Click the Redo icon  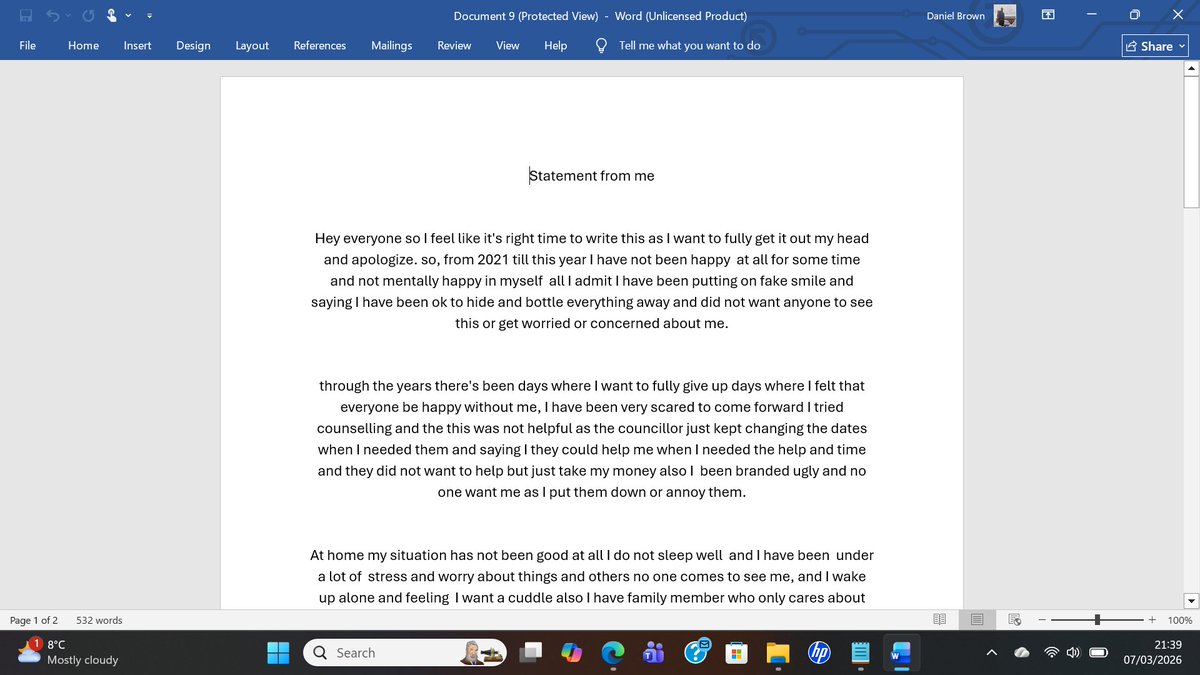[87, 15]
